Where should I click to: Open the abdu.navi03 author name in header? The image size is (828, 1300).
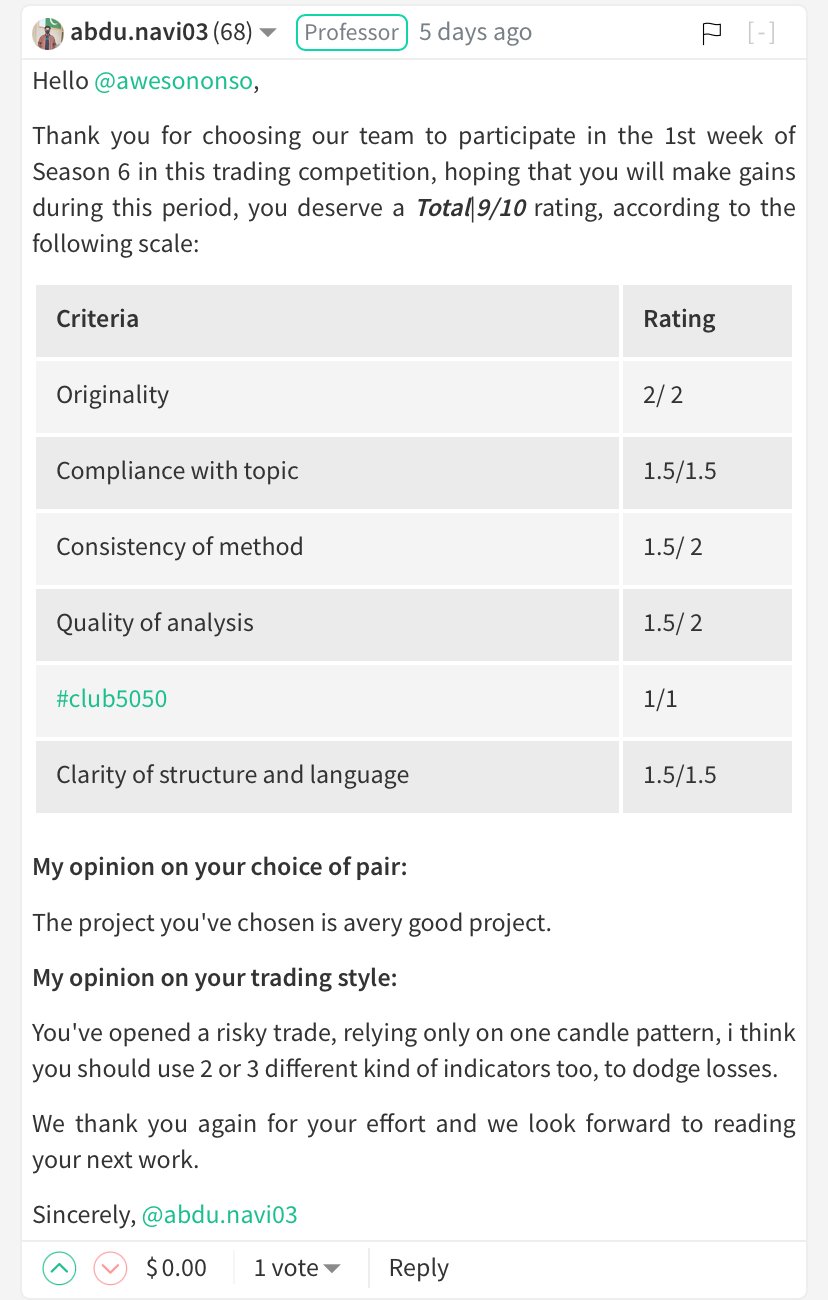pos(138,33)
